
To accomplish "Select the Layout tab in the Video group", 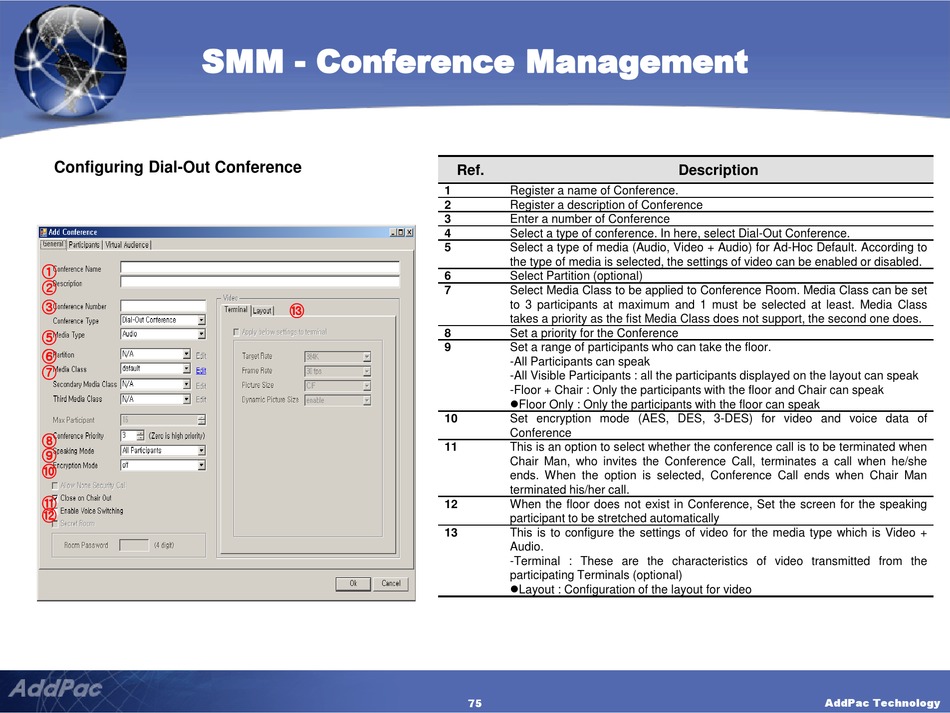I will [x=262, y=311].
